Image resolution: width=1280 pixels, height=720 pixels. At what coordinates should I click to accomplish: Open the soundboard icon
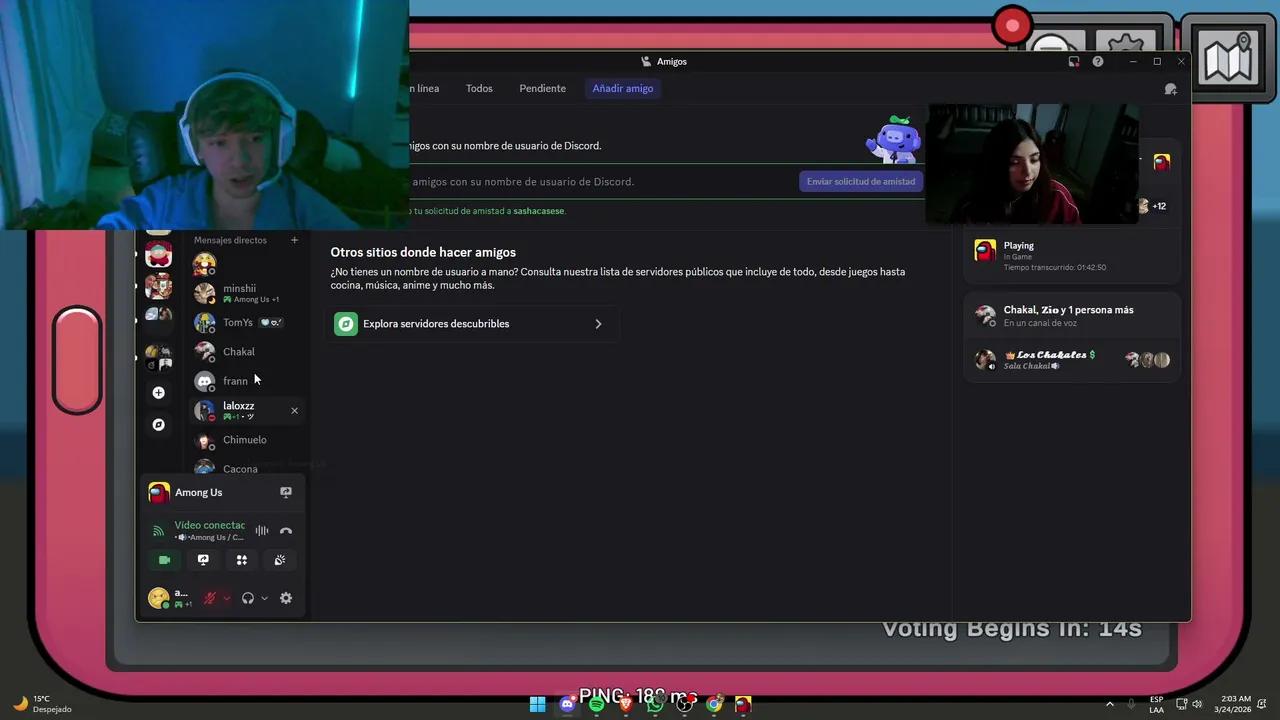pyautogui.click(x=280, y=560)
